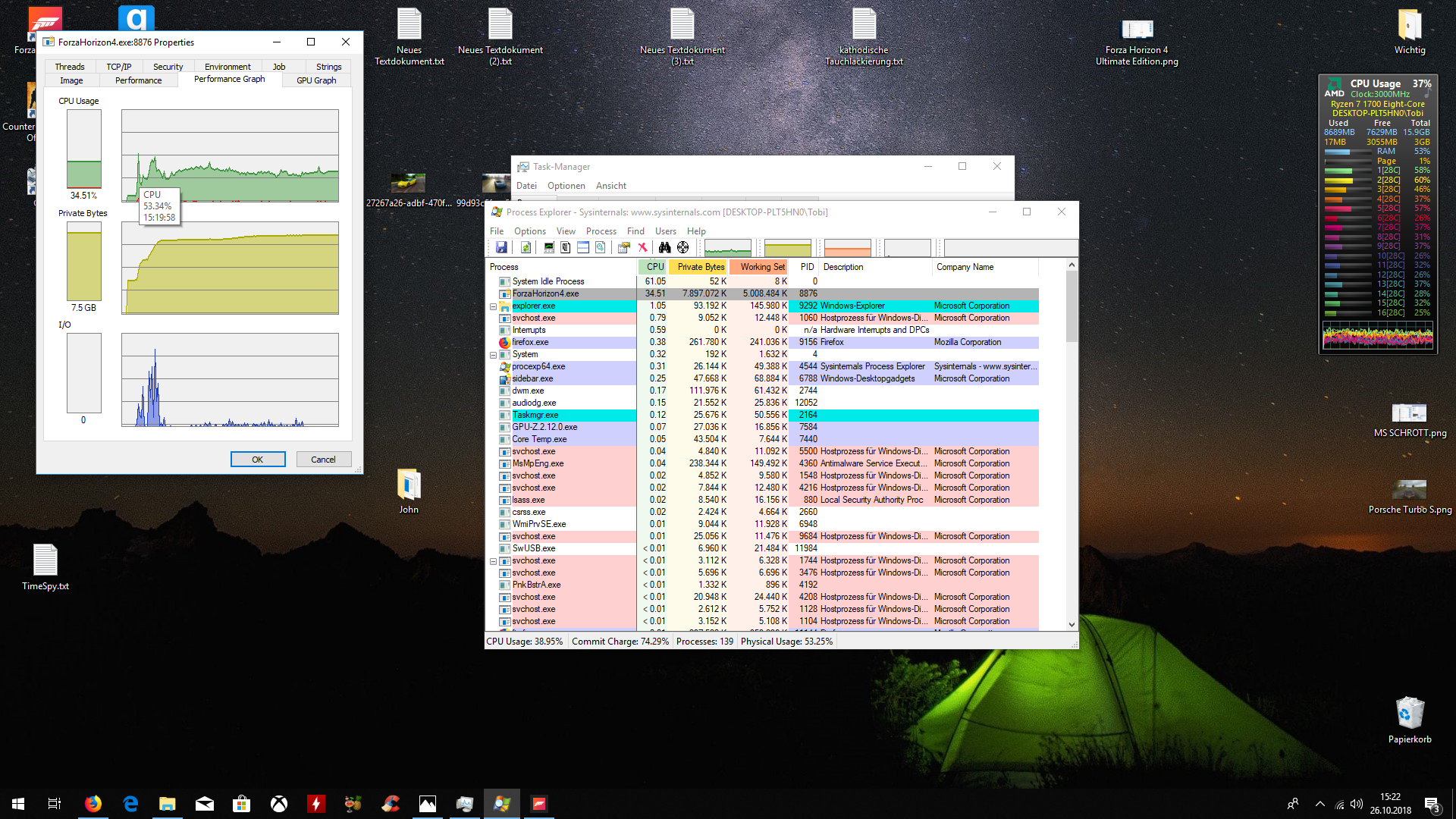1456x819 pixels.
Task: Click the Kill Process red X icon
Action: [642, 247]
